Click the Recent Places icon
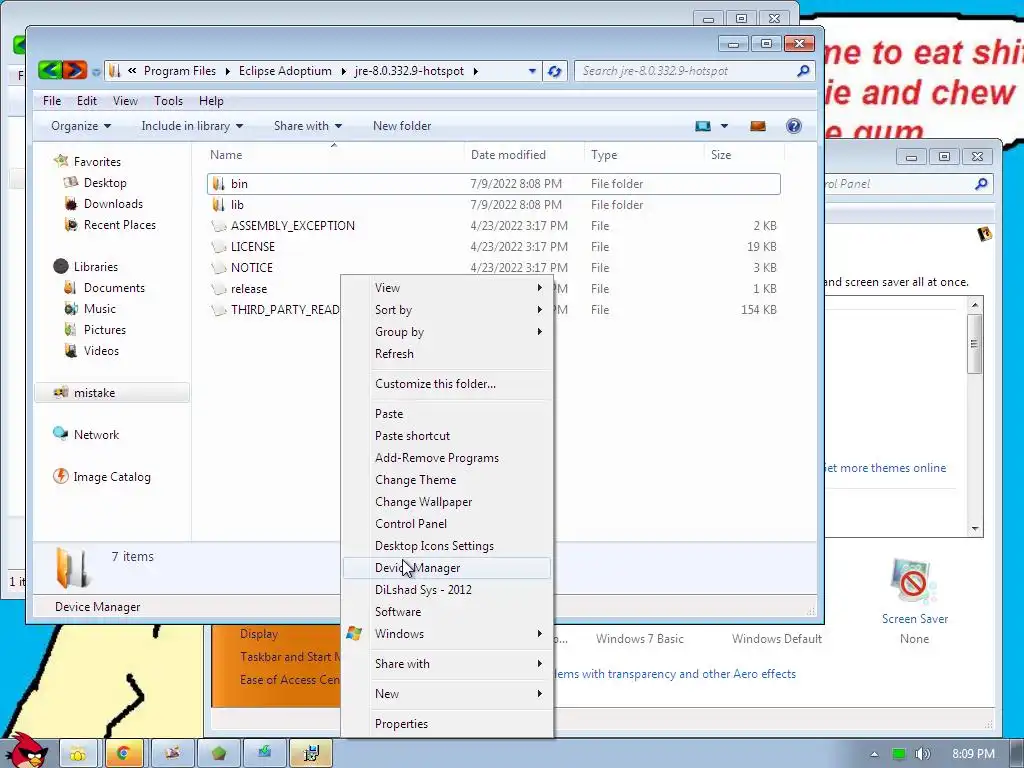1024x768 pixels. click(71, 225)
